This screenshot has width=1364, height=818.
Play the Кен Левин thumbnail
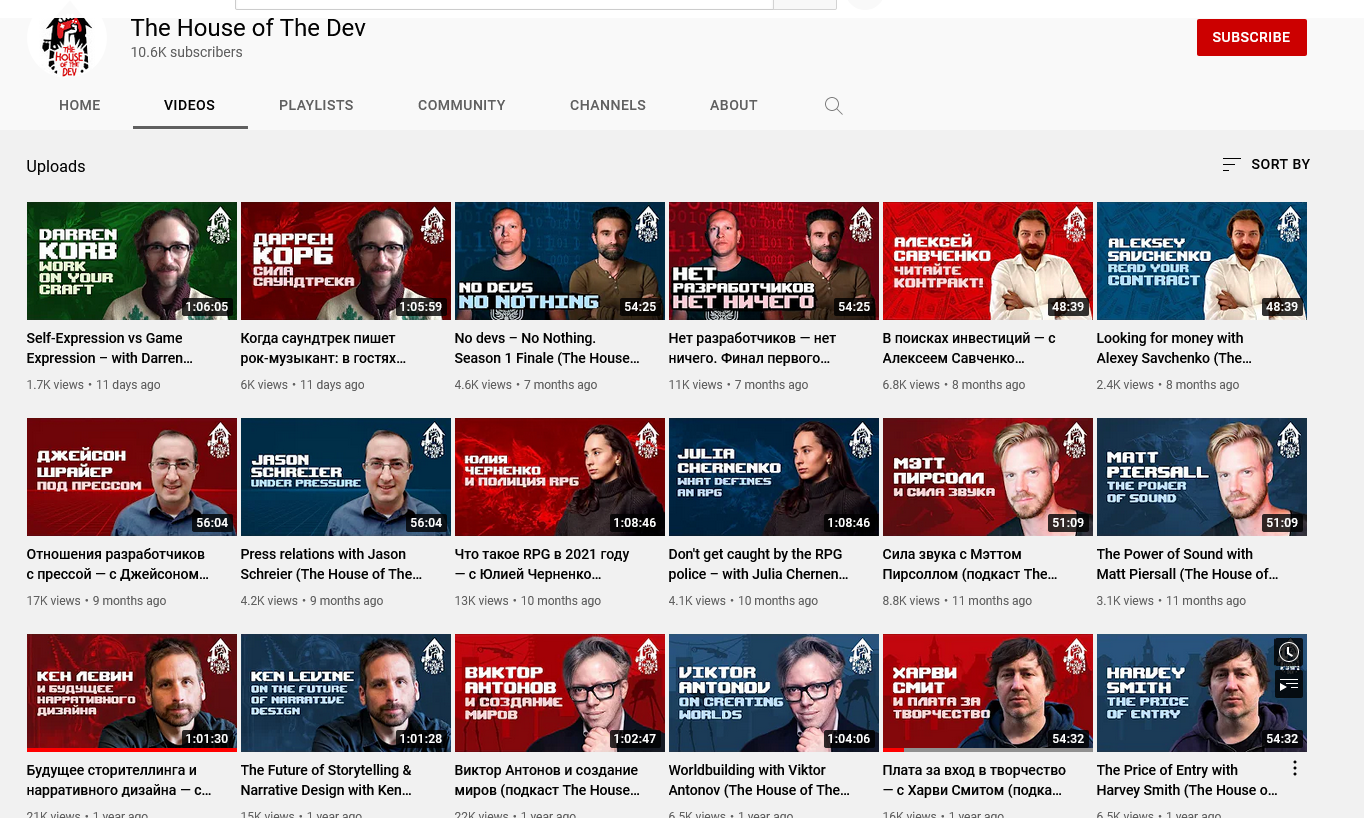coord(132,693)
